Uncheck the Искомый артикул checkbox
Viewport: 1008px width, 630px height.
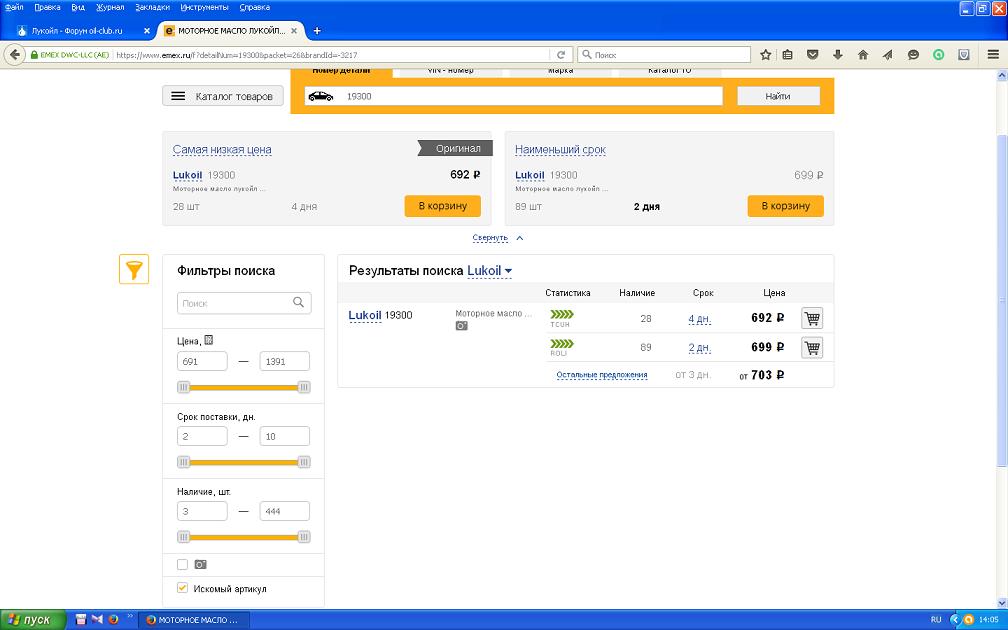click(183, 588)
